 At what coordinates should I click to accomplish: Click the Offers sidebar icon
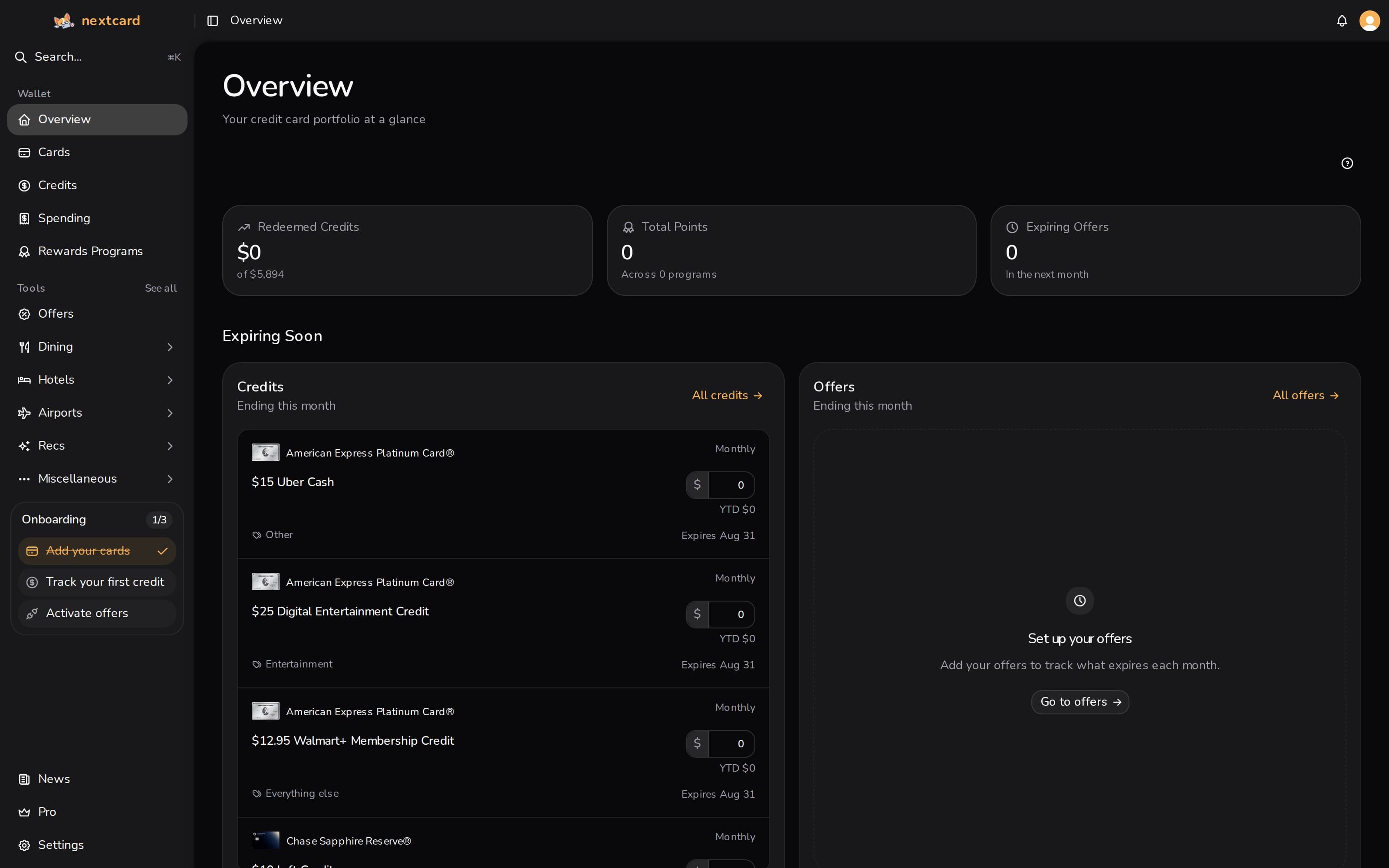click(x=24, y=314)
